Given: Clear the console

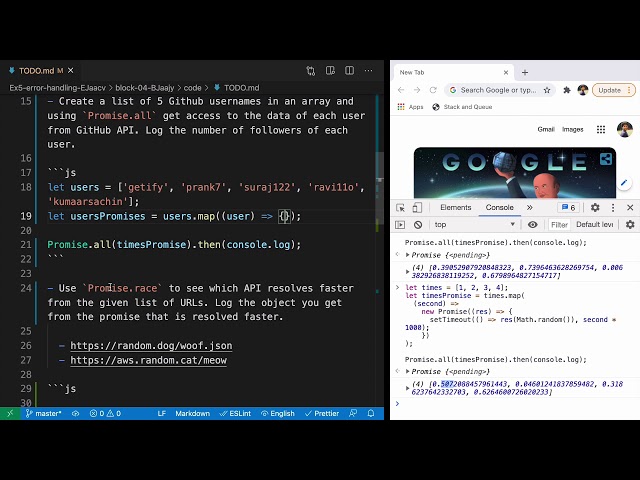Looking at the screenshot, I should click(418, 224).
